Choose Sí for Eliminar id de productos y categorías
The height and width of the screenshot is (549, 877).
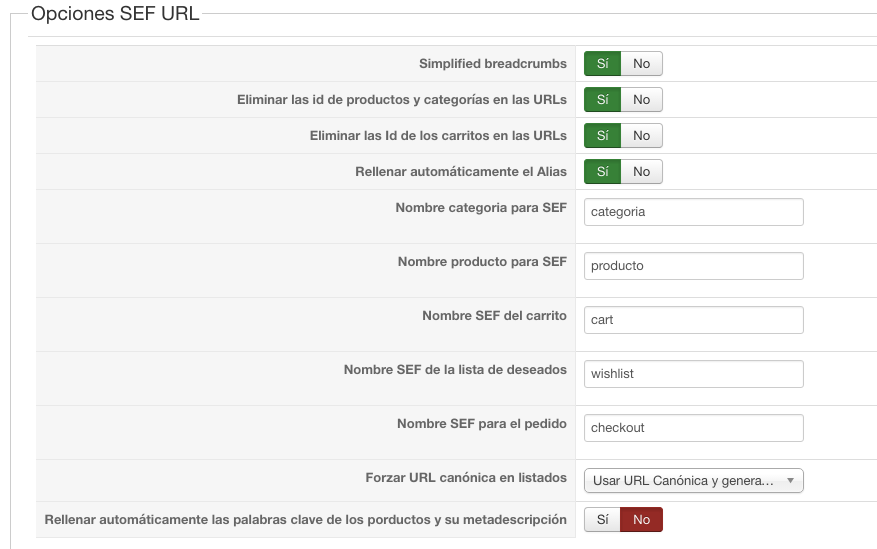[602, 100]
